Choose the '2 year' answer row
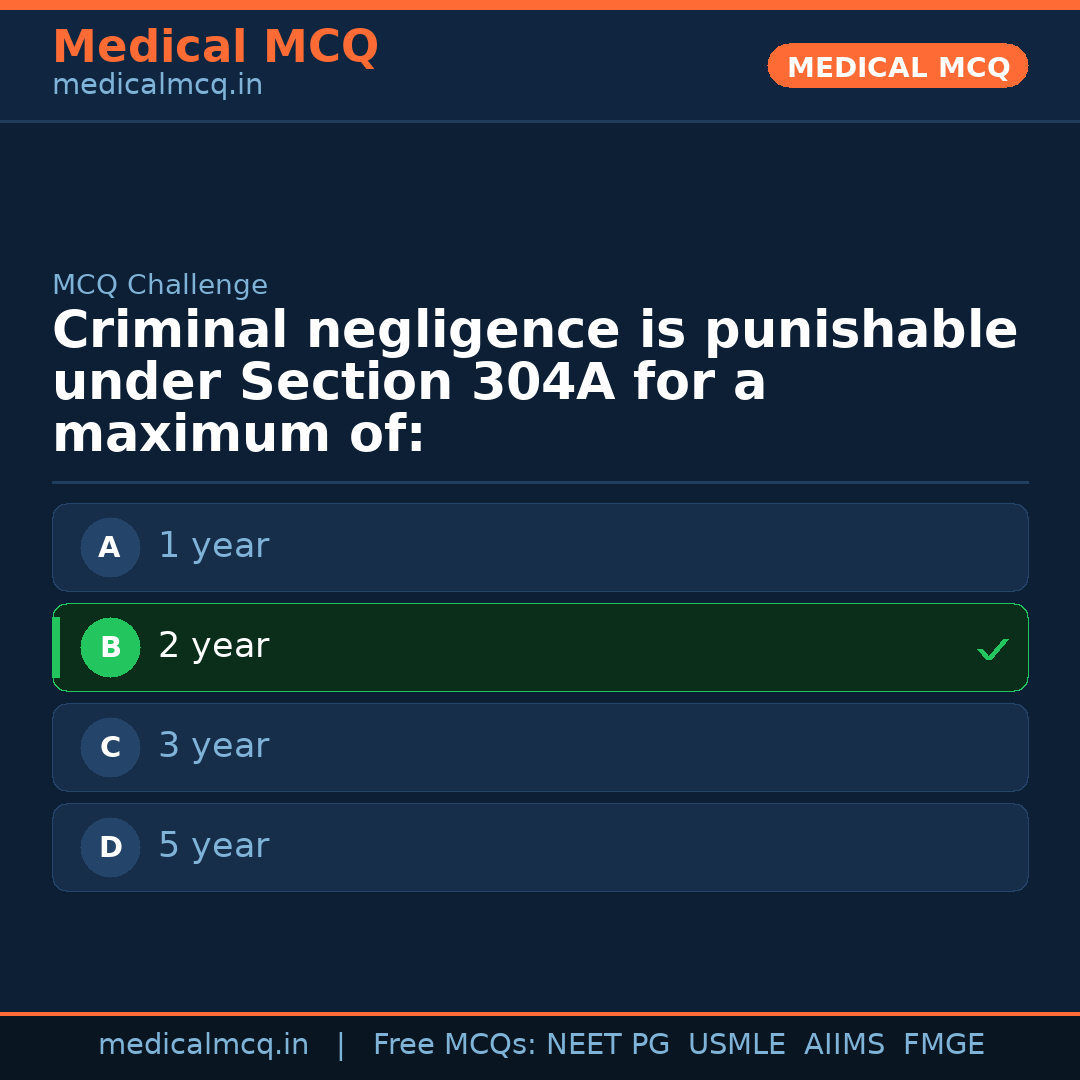The width and height of the screenshot is (1080, 1080). (x=540, y=647)
